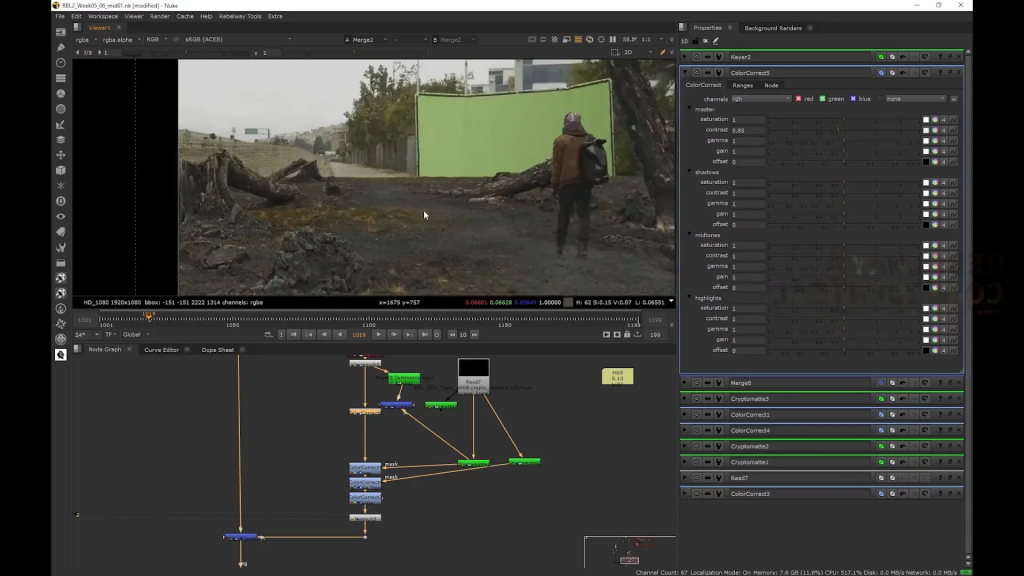
Task: Switch to the Curve Editor tab
Action: point(161,349)
